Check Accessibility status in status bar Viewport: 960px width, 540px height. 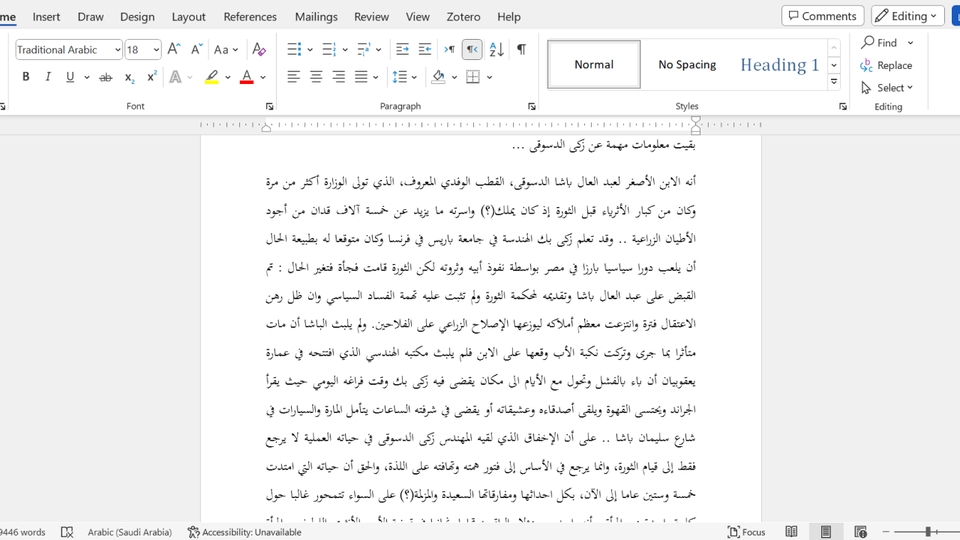coord(244,532)
